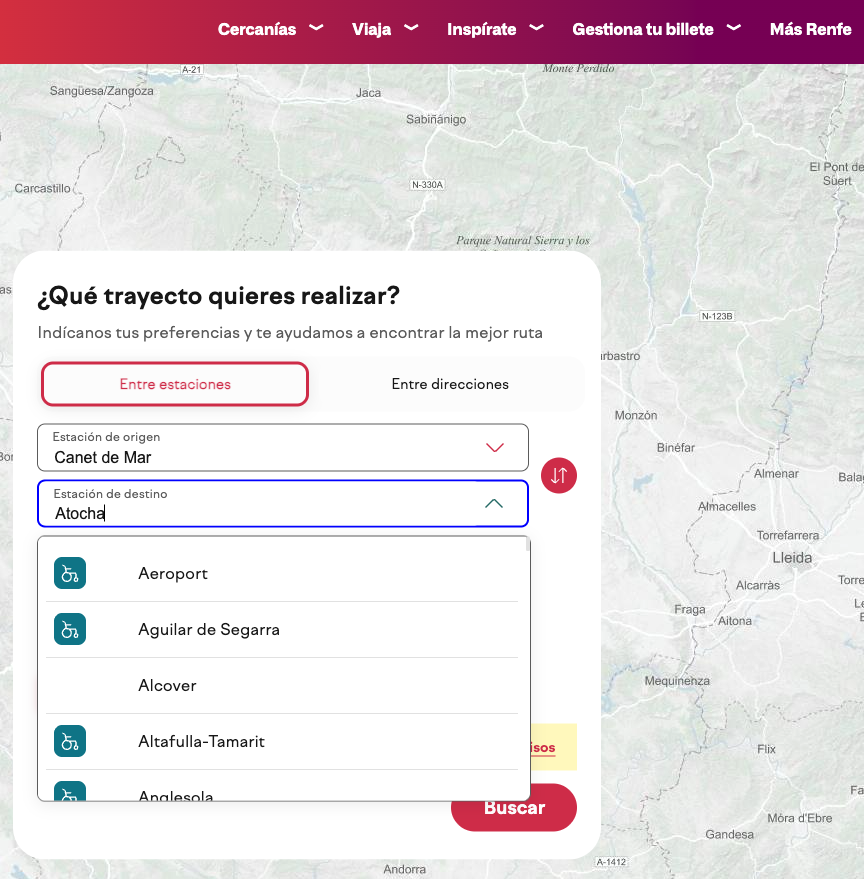Open the Viaja menu
This screenshot has height=879, width=864.
click(372, 29)
